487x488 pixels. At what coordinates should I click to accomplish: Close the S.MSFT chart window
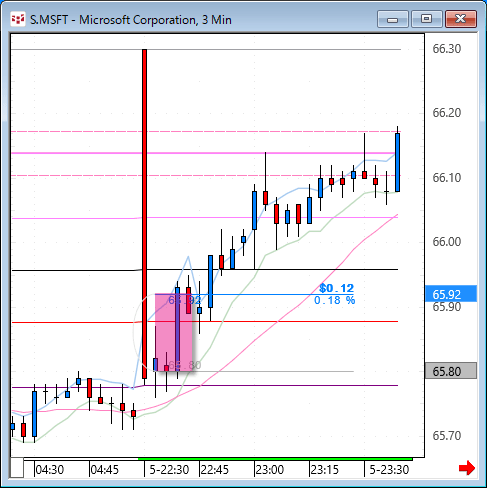coord(461,19)
